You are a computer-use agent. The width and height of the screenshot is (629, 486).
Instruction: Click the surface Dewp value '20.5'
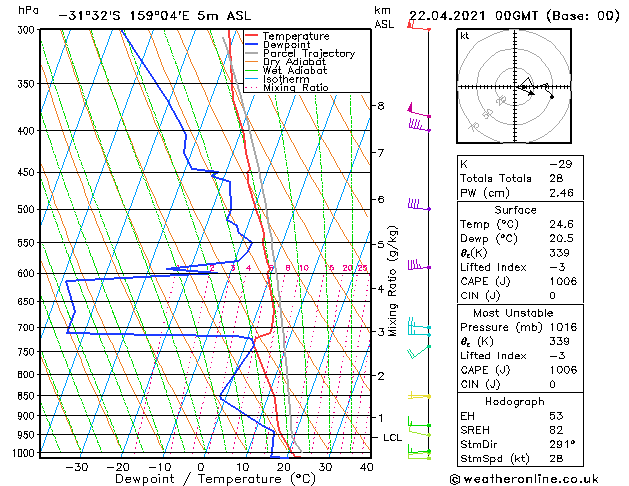[561, 239]
